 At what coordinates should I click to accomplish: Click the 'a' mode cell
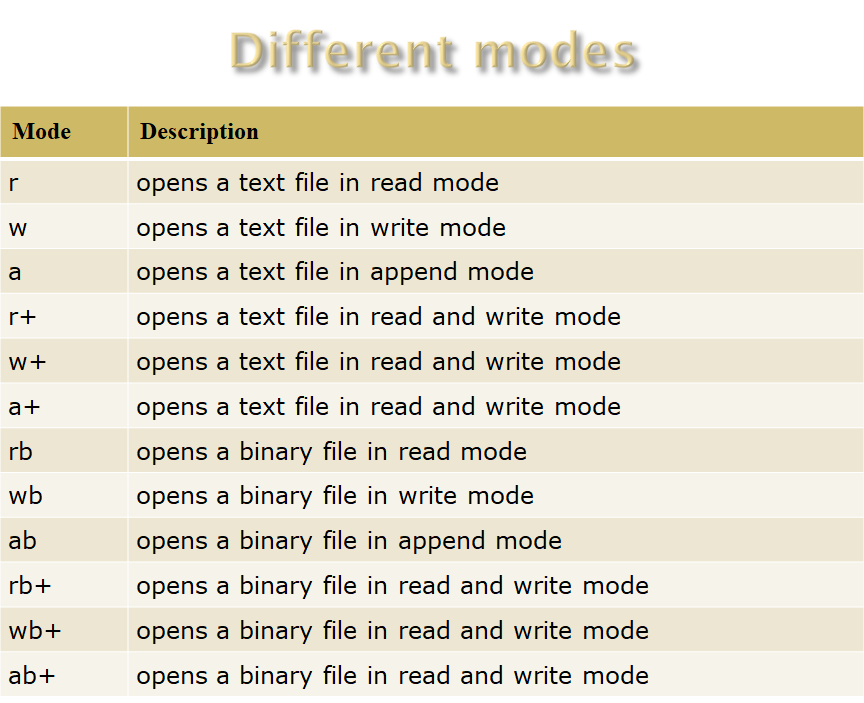point(16,272)
